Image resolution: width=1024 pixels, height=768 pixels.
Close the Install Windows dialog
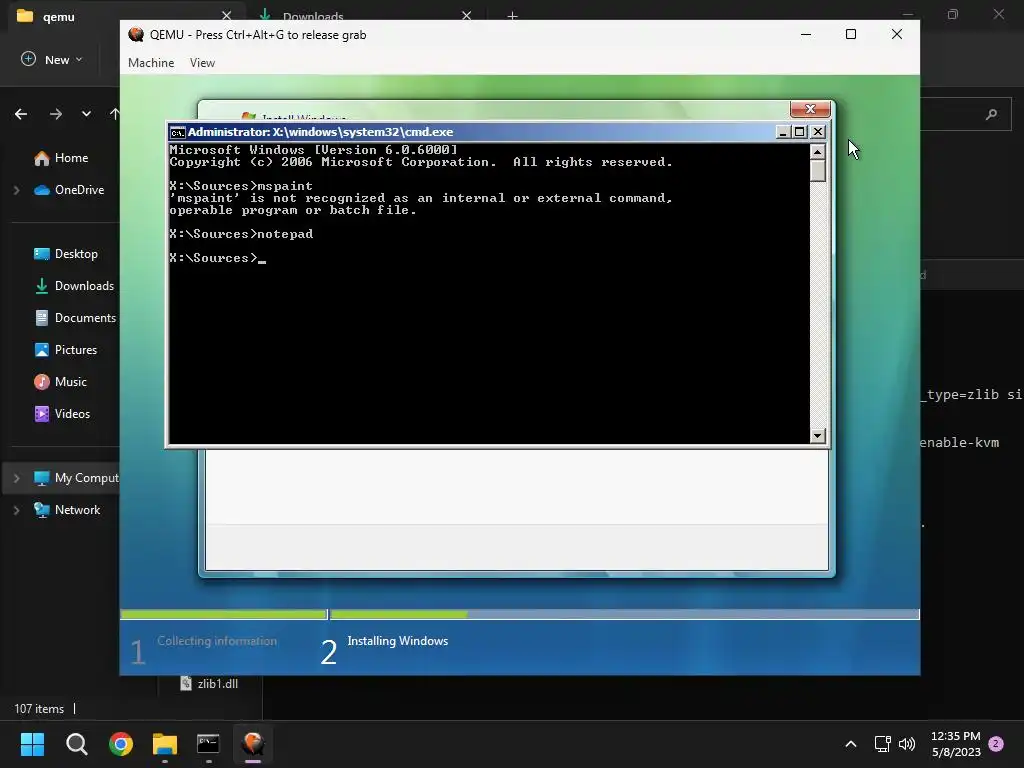(810, 108)
